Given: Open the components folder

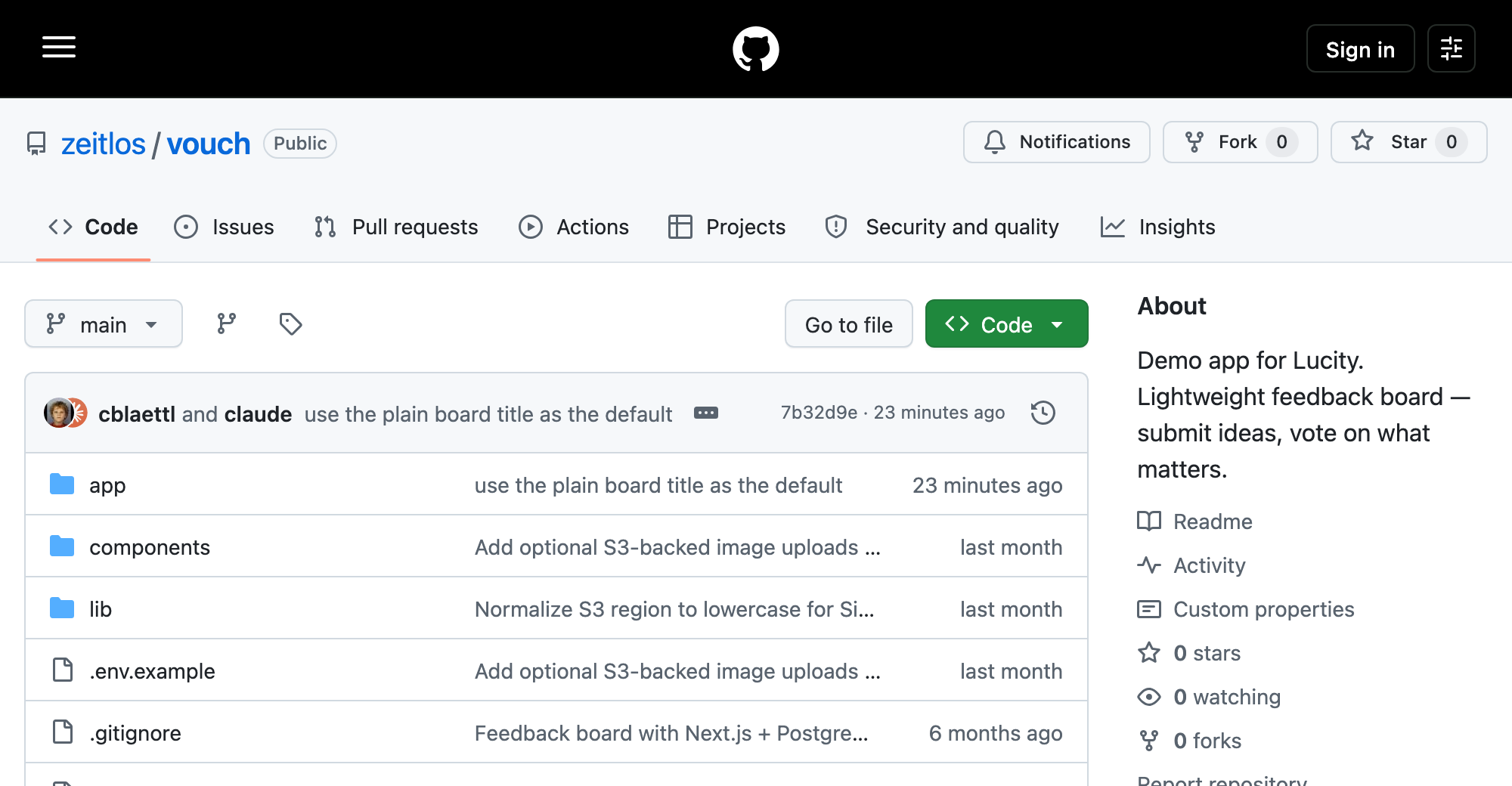Looking at the screenshot, I should pyautogui.click(x=150, y=547).
